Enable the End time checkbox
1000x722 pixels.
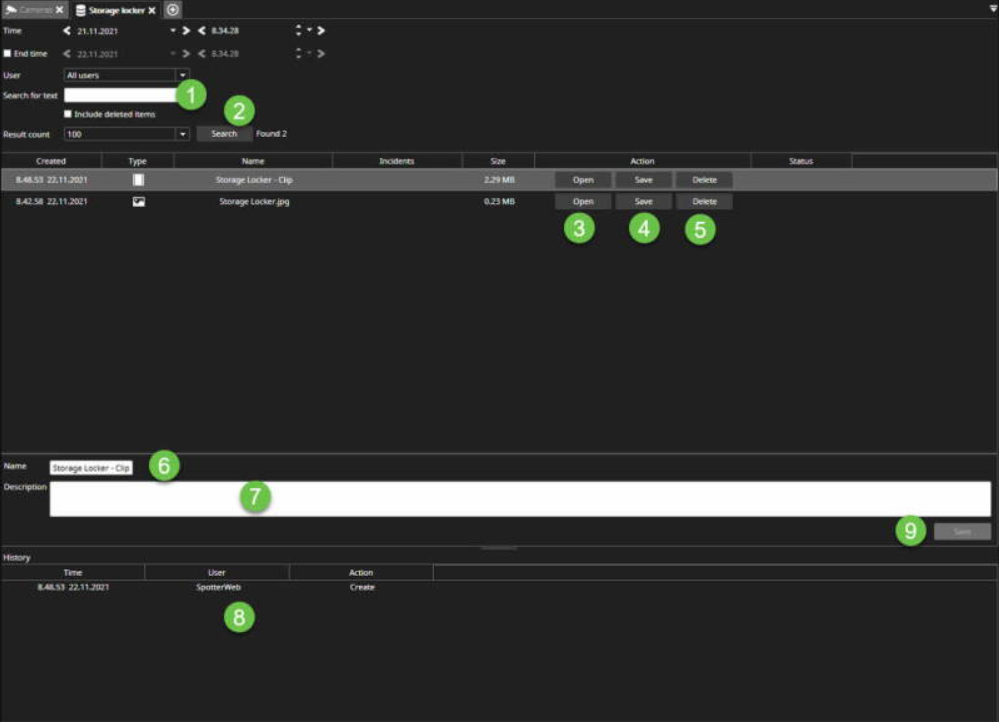point(8,53)
